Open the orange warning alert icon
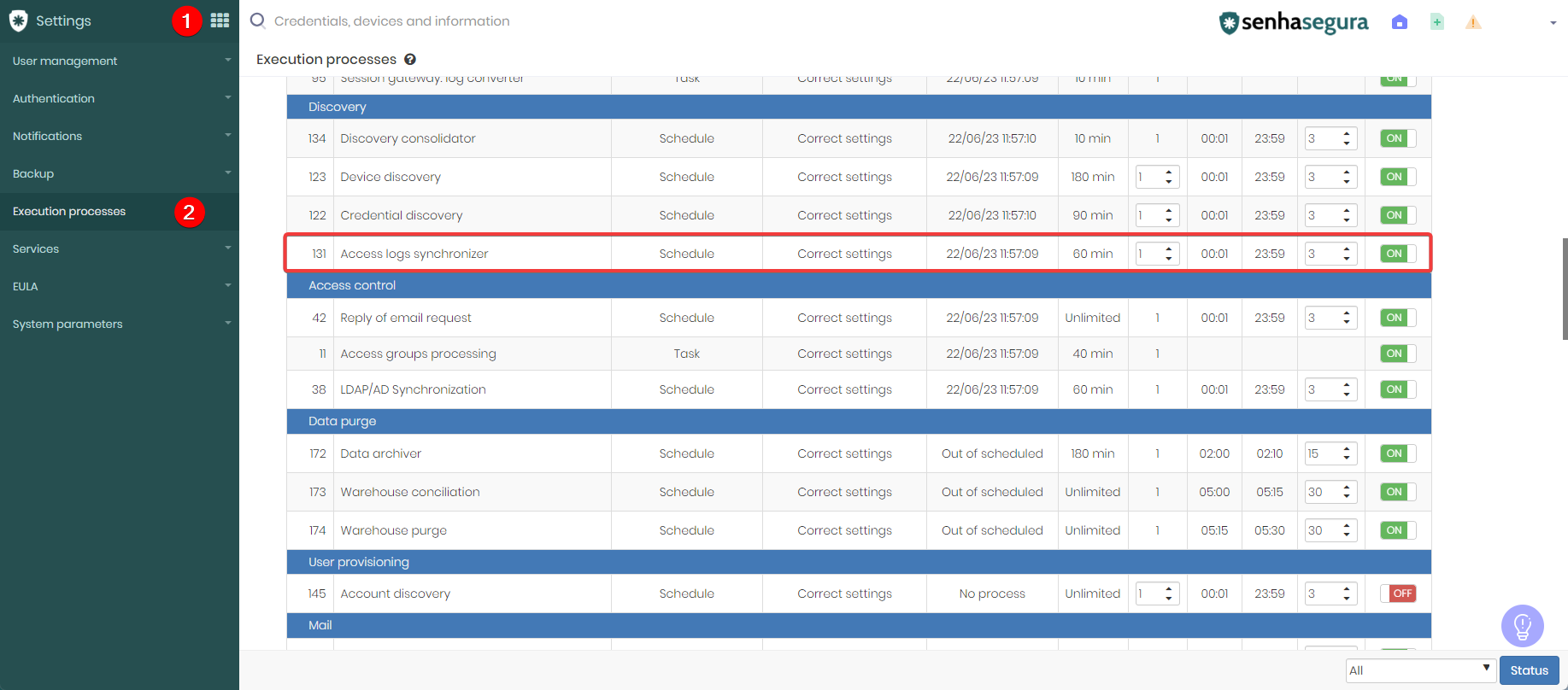 (x=1473, y=22)
